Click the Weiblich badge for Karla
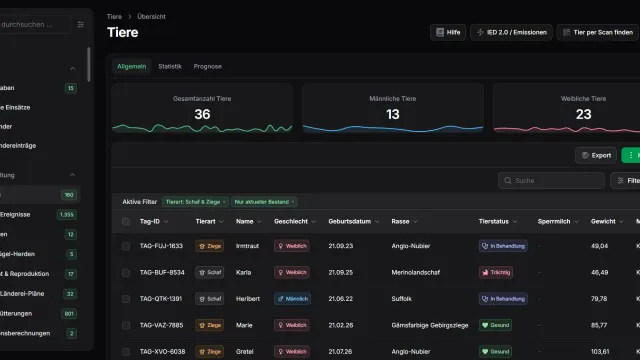Viewport: 640px width, 360px height. pos(291,272)
